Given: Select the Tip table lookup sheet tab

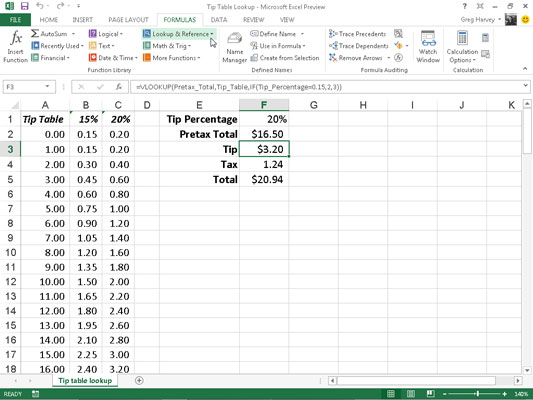Looking at the screenshot, I should (85, 381).
